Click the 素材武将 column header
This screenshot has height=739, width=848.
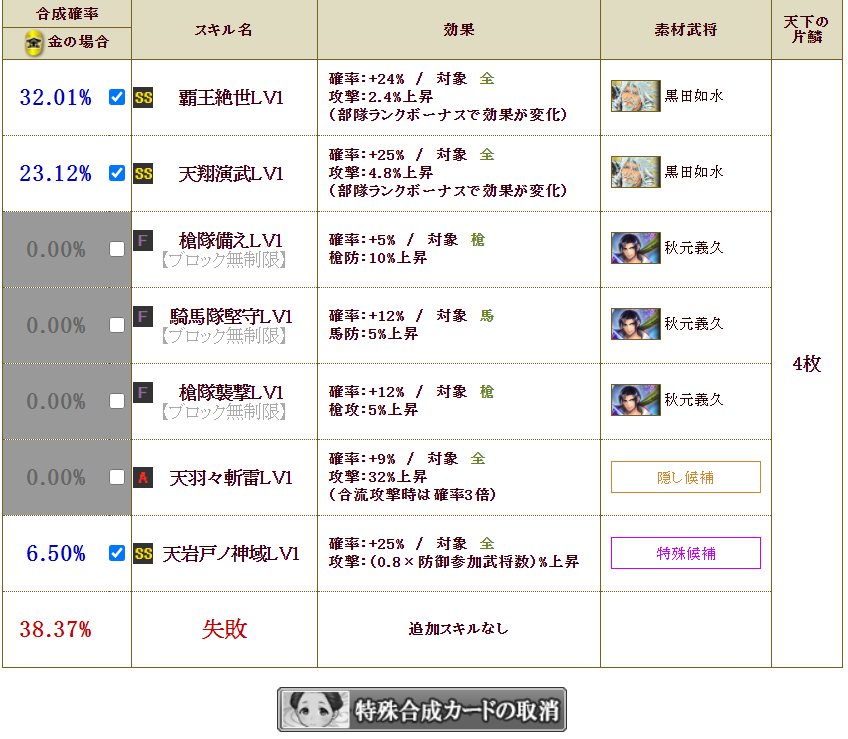pyautogui.click(x=686, y=30)
